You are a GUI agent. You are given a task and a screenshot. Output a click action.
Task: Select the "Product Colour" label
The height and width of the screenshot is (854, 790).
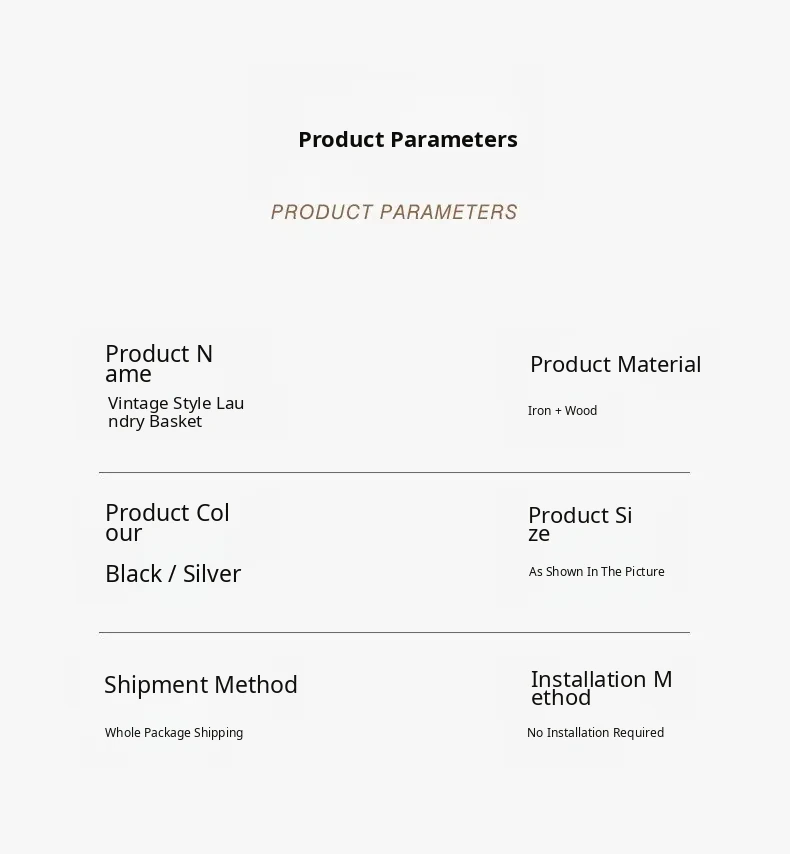pyautogui.click(x=167, y=523)
